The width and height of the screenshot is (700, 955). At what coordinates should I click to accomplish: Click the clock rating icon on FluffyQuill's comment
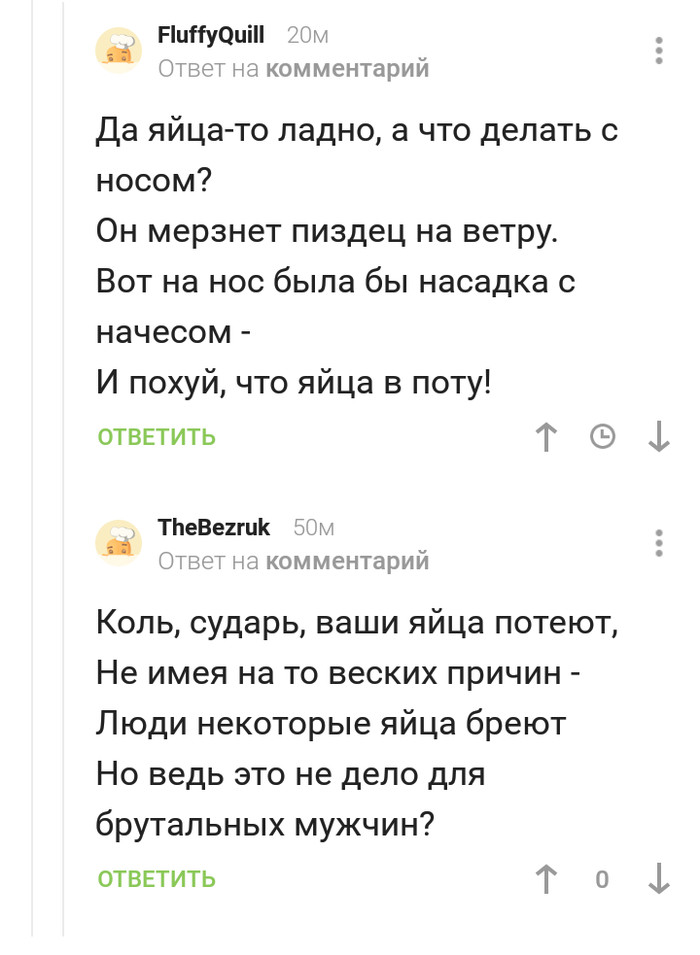(x=602, y=437)
